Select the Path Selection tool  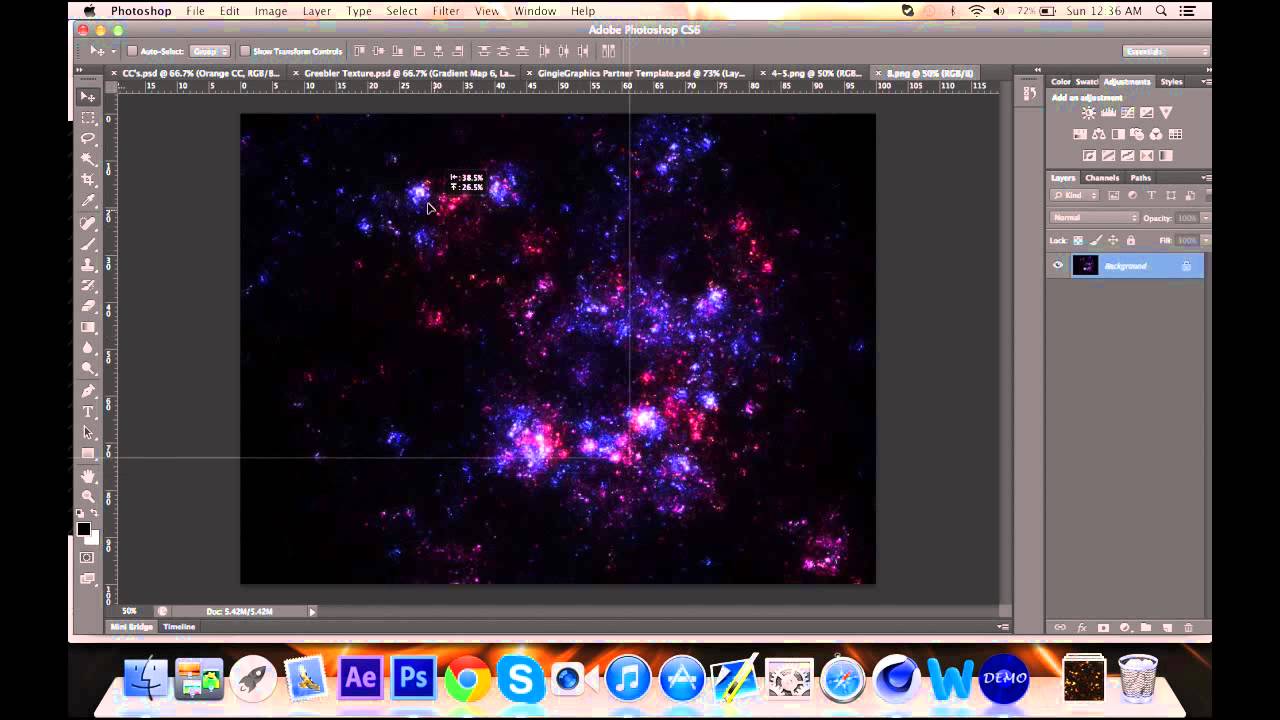(x=88, y=433)
